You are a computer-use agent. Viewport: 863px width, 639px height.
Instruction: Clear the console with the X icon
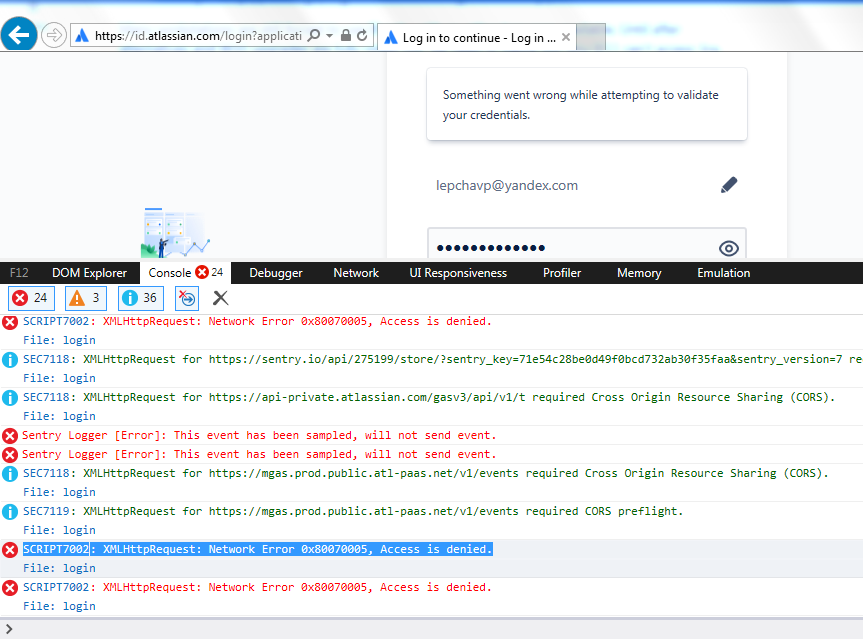(220, 298)
